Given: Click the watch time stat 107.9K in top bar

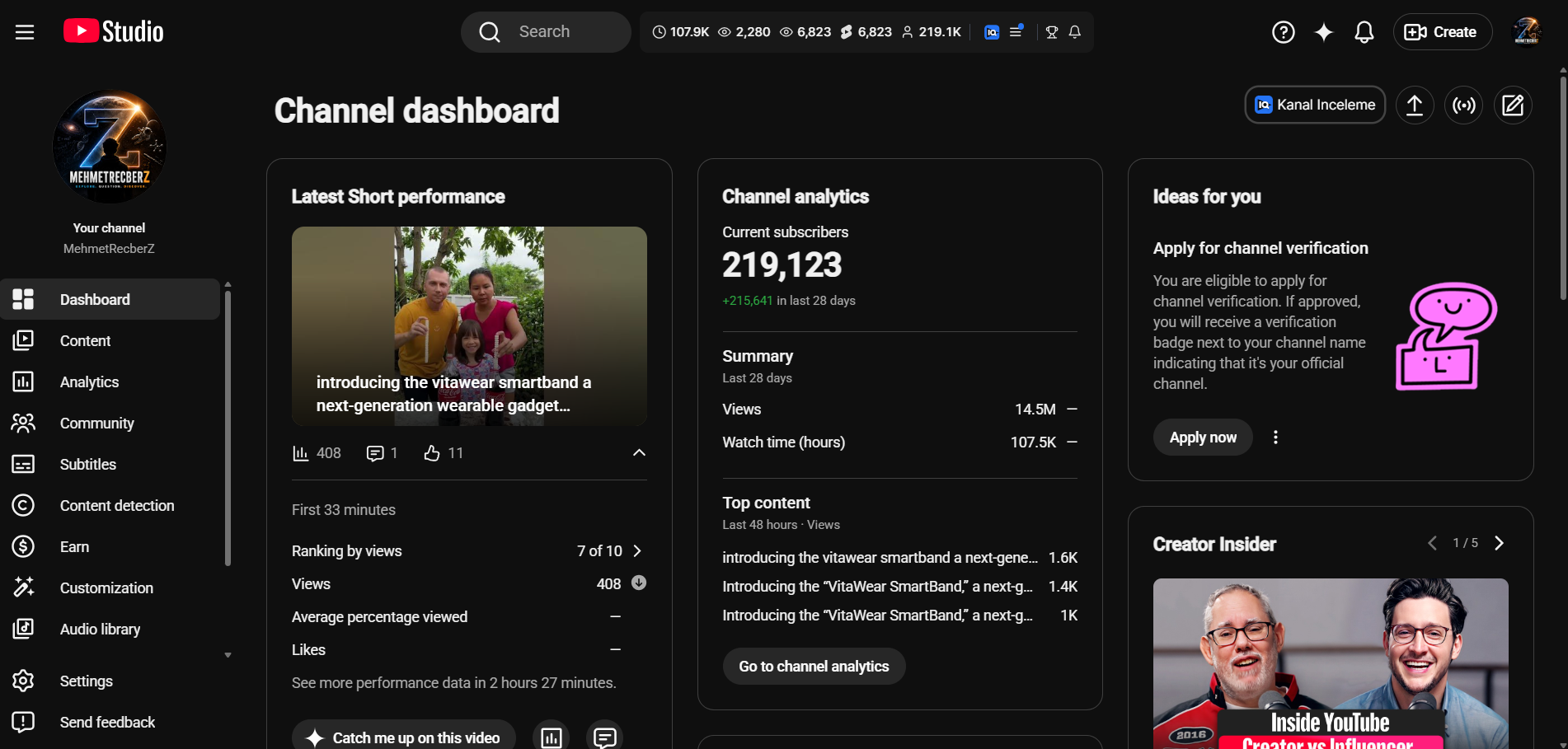Looking at the screenshot, I should [681, 32].
